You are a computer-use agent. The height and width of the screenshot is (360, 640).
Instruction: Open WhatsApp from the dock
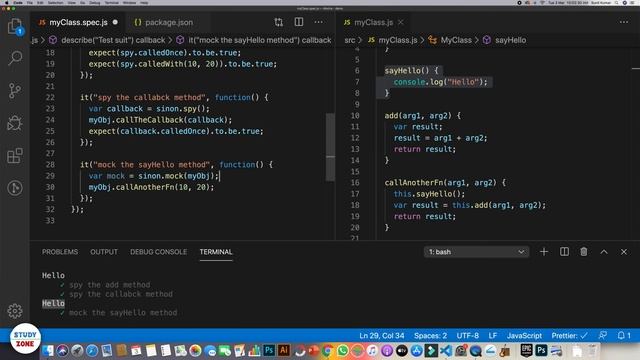342,351
